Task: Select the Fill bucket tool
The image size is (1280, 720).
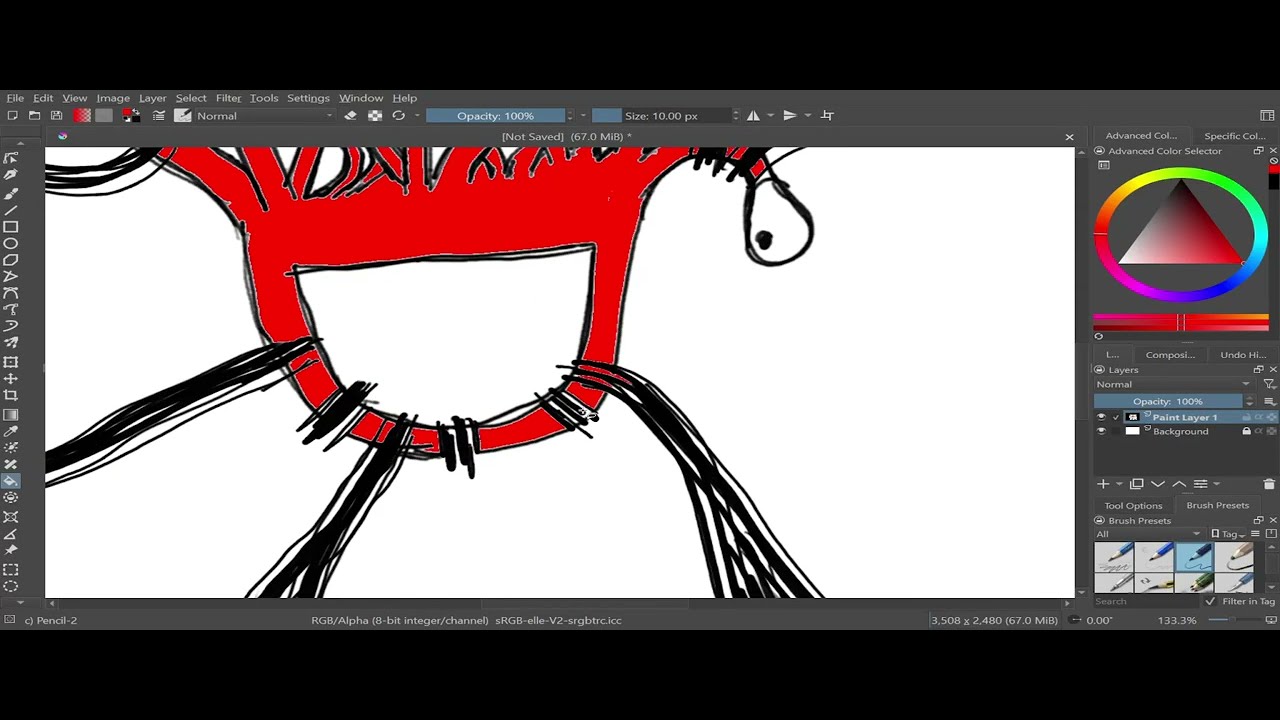Action: coord(11,482)
